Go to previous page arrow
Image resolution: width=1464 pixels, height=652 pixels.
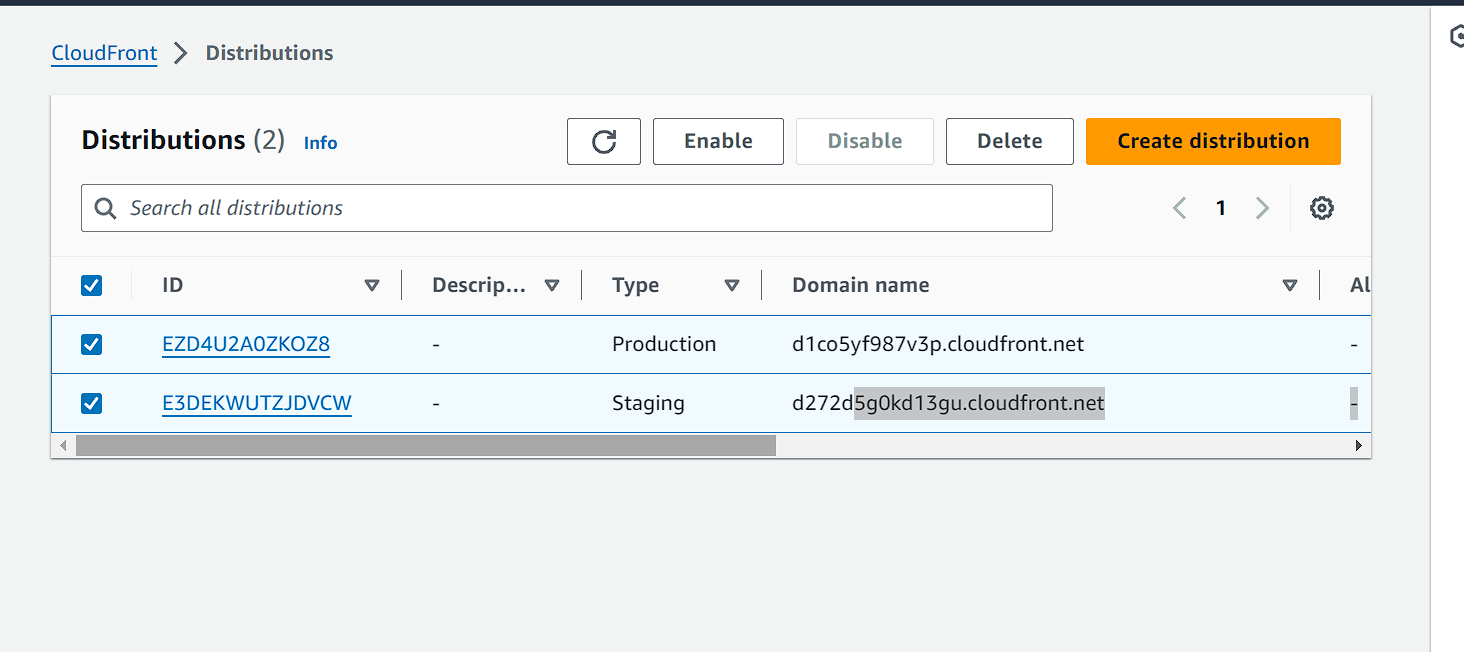coord(1180,208)
